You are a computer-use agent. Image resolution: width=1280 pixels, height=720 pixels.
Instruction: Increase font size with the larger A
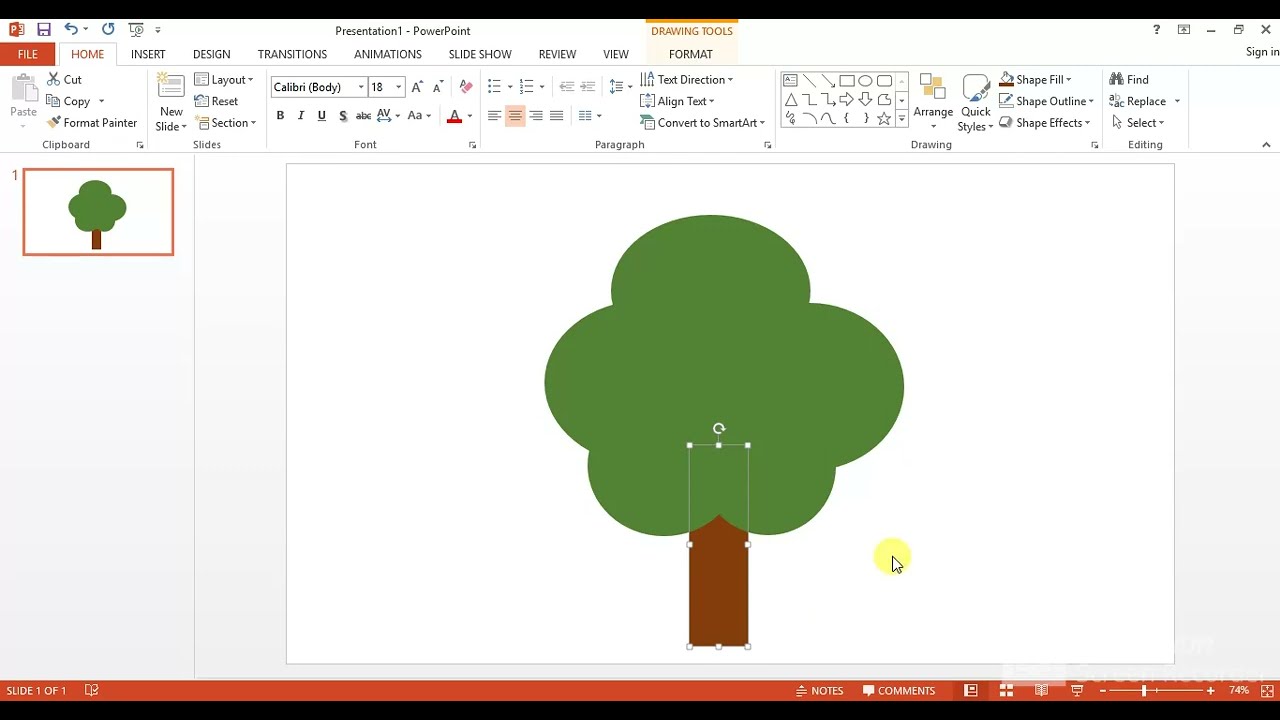tap(417, 87)
